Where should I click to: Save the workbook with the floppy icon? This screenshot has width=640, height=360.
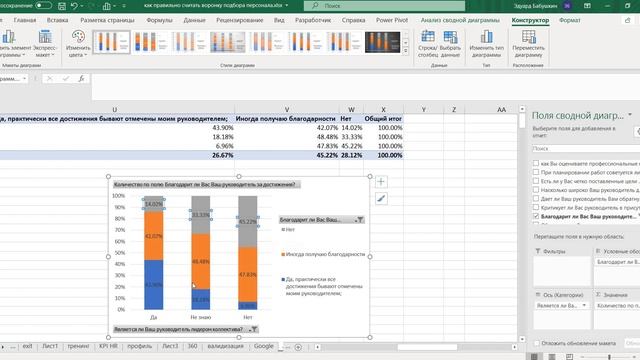click(62, 6)
